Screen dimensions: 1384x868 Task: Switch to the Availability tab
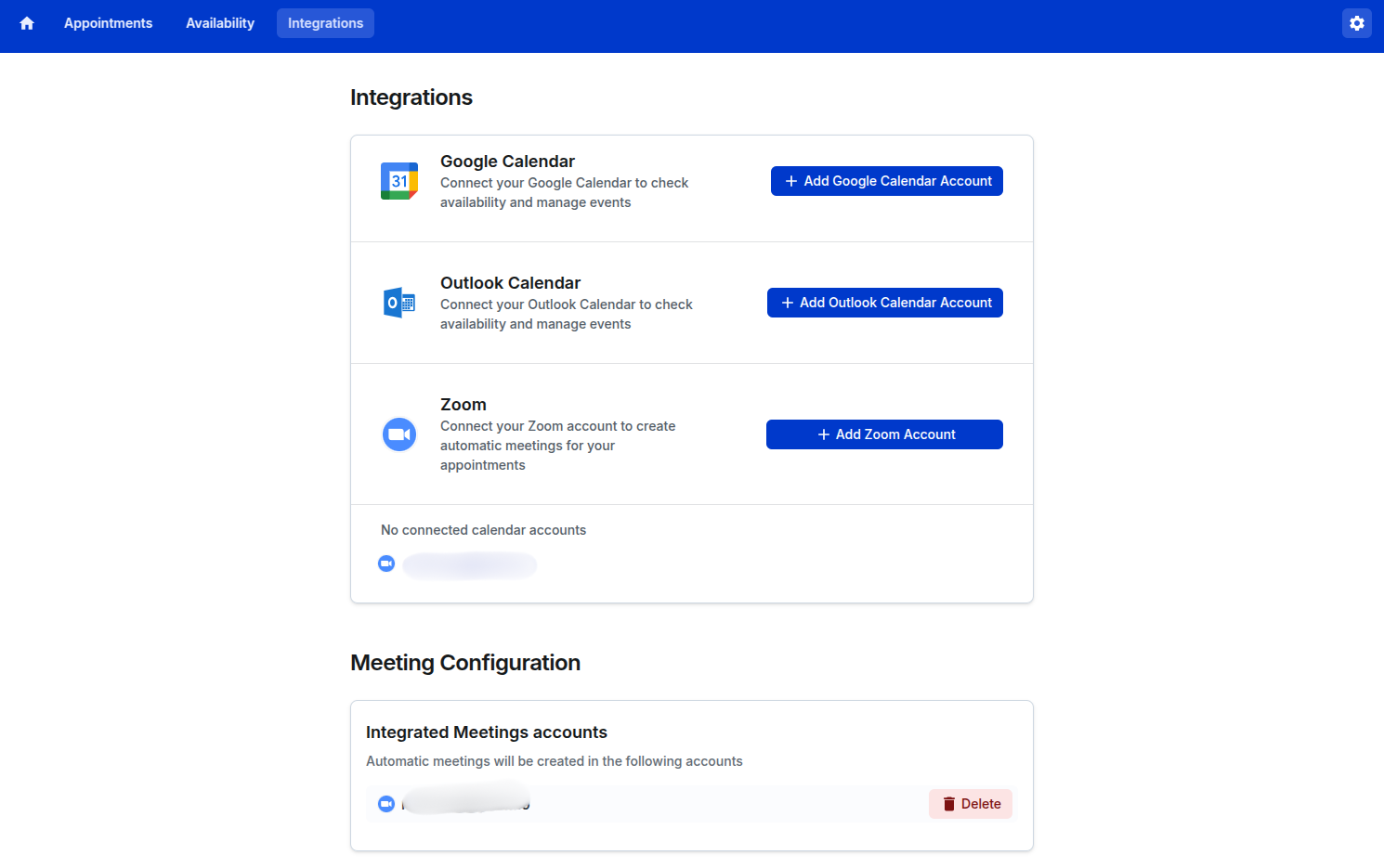click(x=220, y=23)
